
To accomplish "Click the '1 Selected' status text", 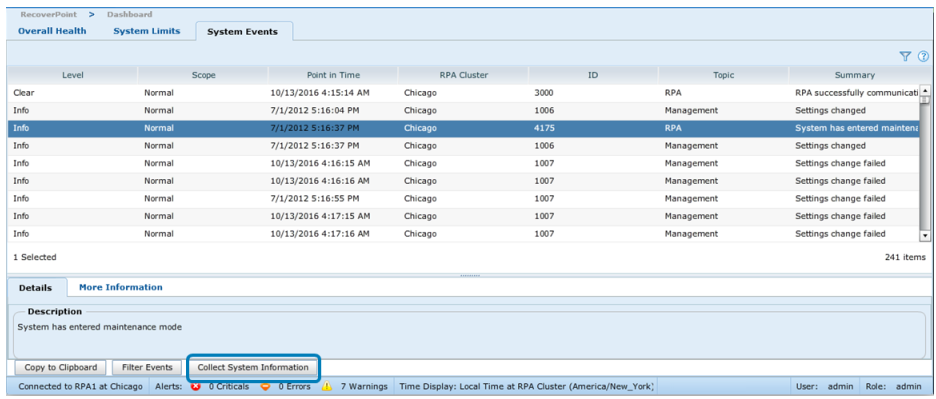I will [35, 257].
